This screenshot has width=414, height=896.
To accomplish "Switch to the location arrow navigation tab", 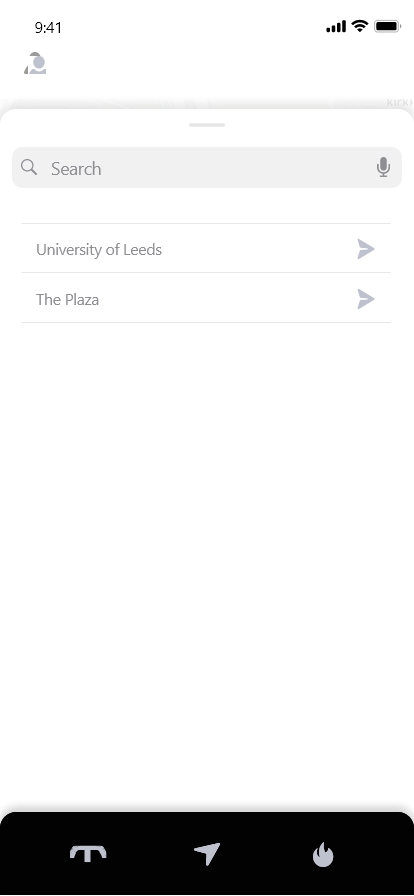I will click(207, 854).
